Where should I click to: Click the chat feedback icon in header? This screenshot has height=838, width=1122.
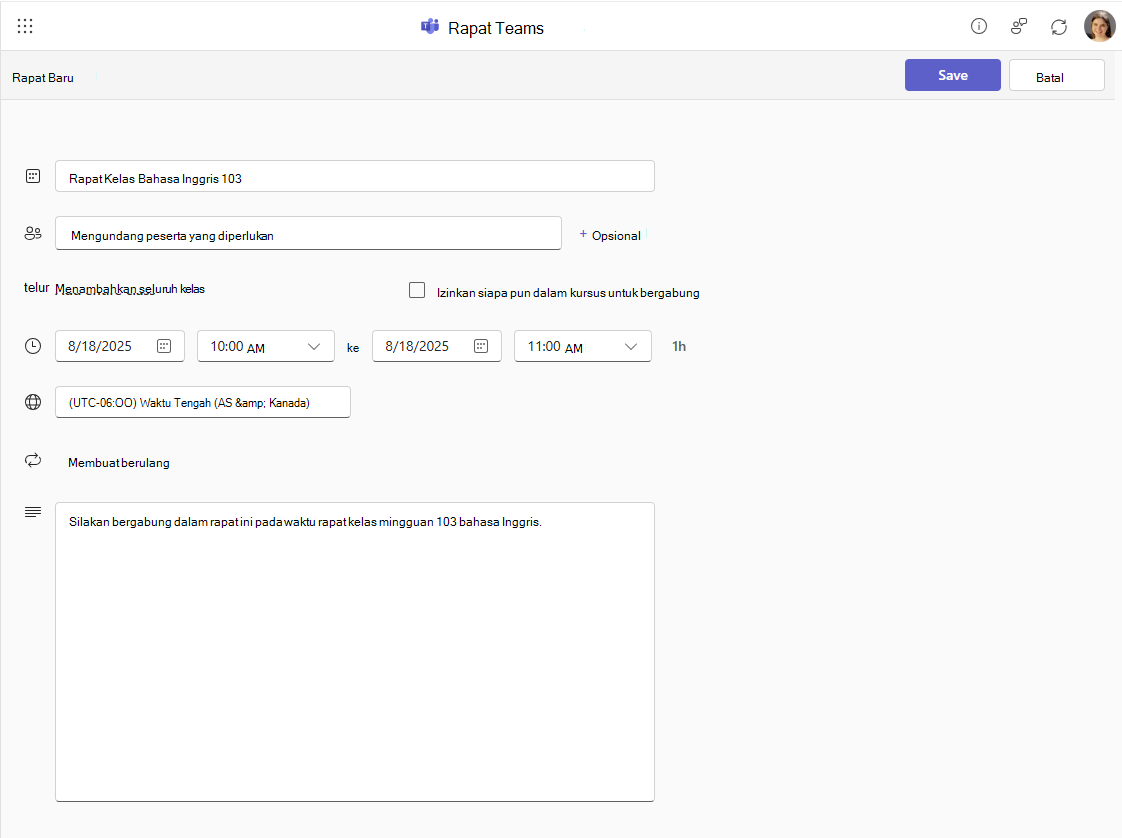coord(1019,26)
